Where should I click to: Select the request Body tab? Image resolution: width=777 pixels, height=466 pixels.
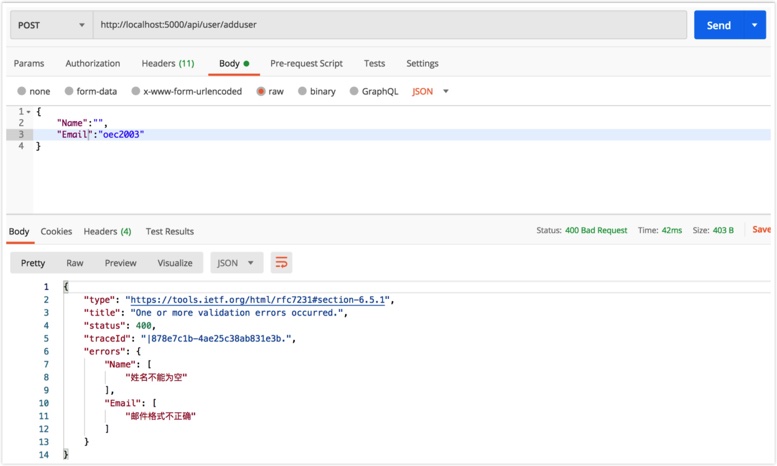coord(234,63)
